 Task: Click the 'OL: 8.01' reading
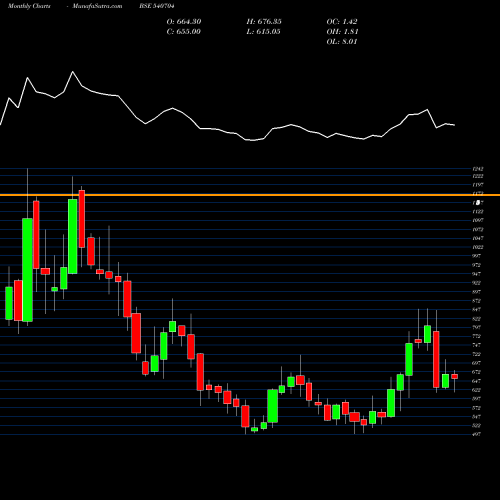[342, 42]
